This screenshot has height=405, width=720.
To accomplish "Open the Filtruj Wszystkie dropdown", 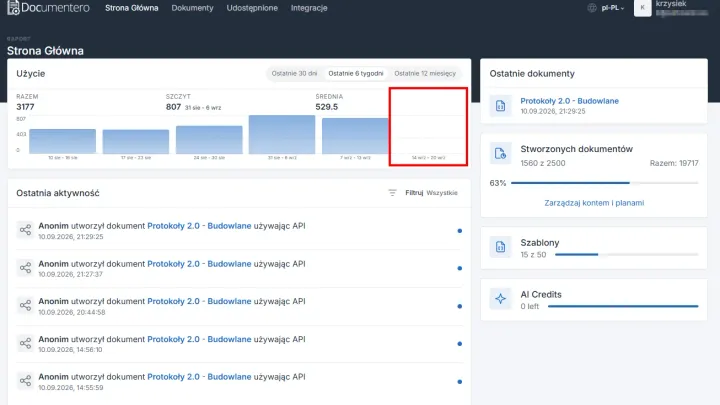I will (x=431, y=193).
